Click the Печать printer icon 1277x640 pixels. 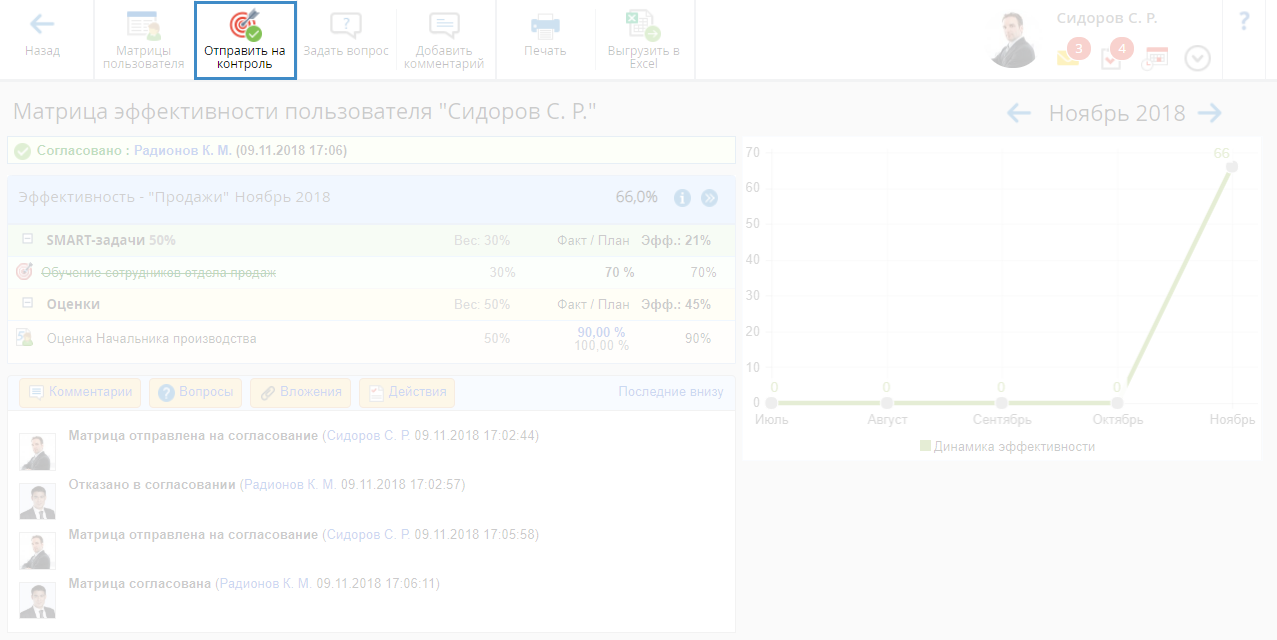(x=545, y=25)
